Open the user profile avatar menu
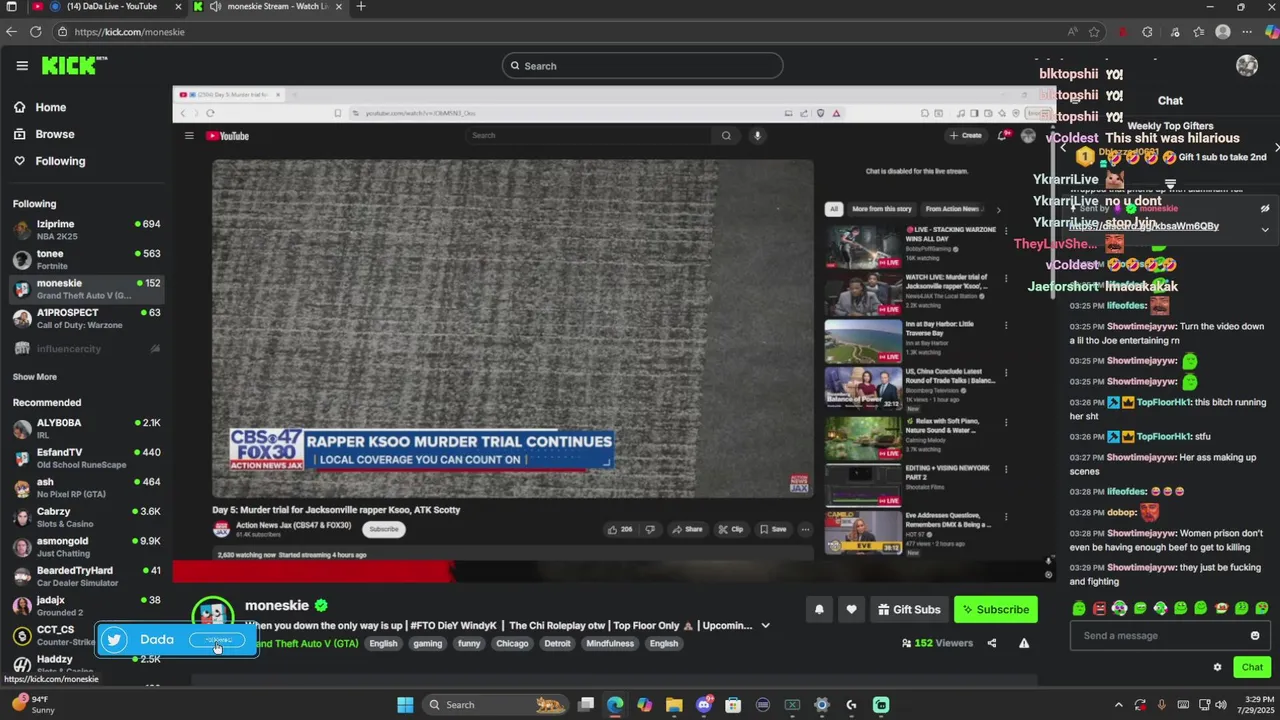 click(x=1247, y=66)
